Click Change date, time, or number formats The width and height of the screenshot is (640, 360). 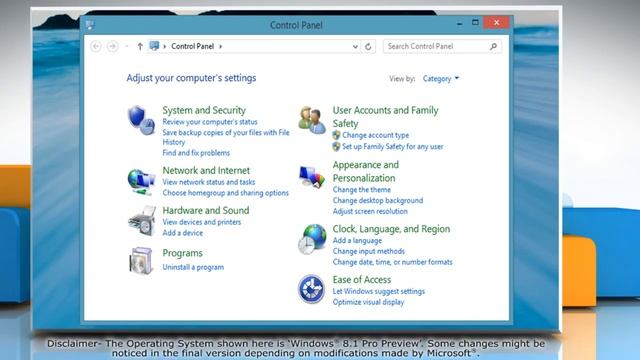point(393,262)
